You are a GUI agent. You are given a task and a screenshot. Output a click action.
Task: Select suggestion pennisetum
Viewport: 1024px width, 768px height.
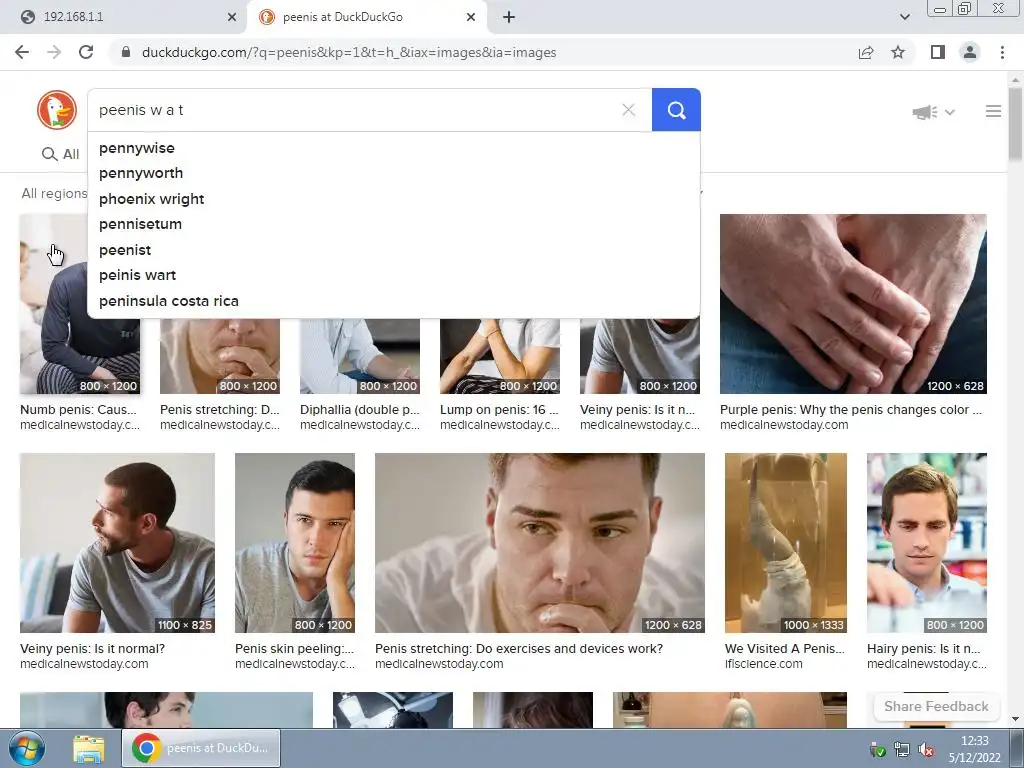click(393, 224)
